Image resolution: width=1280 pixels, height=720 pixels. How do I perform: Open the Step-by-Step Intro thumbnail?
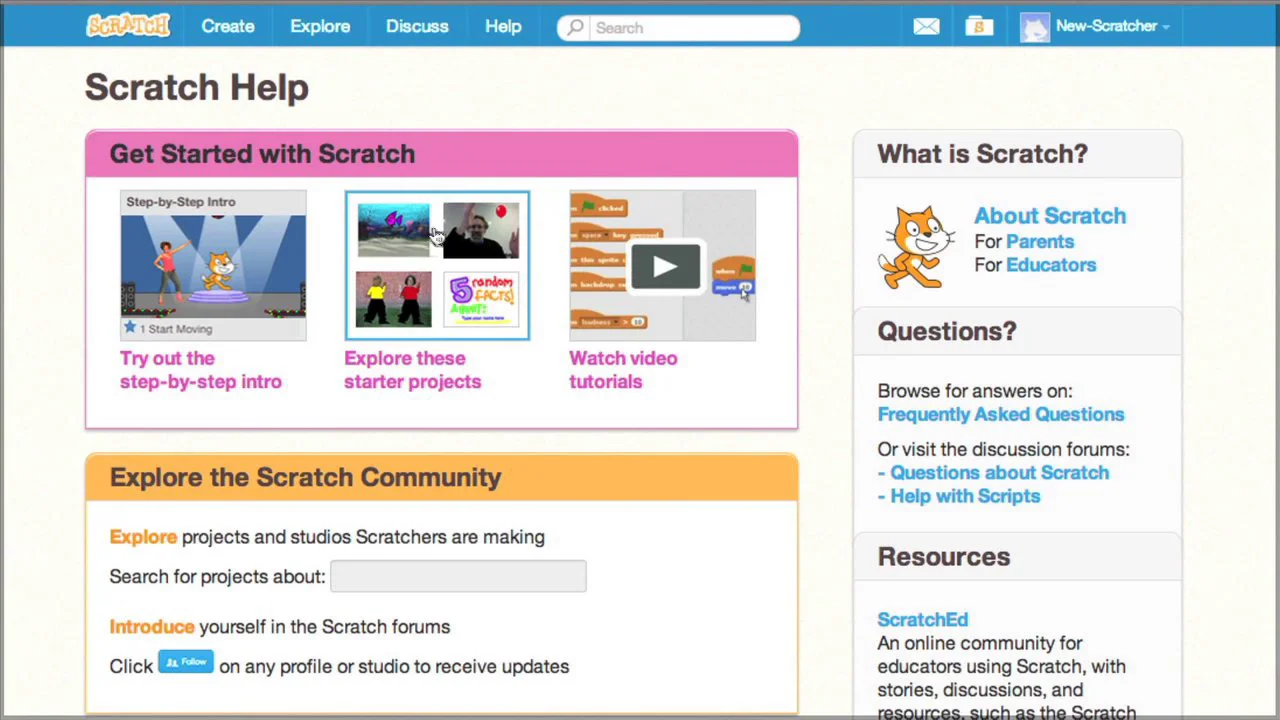click(213, 266)
